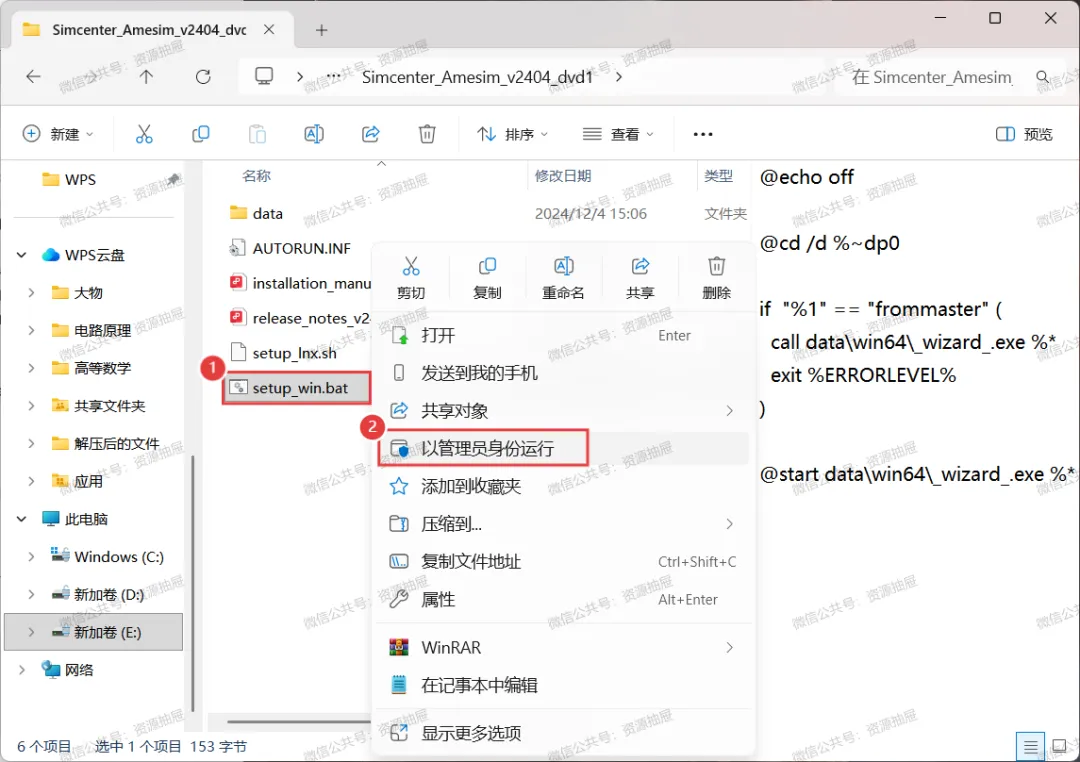Click Simcenter_Amesim_v2404_dvd1 breadcrumb segment
1080x762 pixels.
(477, 76)
